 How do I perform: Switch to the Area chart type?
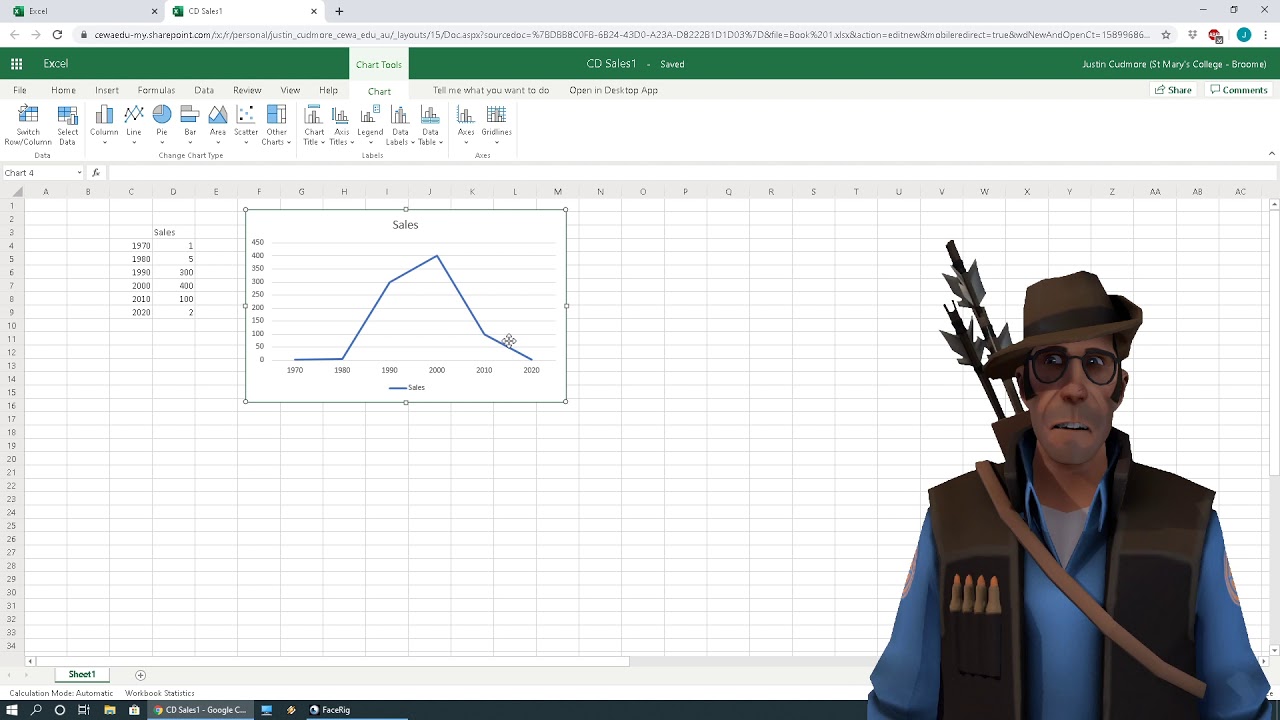click(x=218, y=126)
